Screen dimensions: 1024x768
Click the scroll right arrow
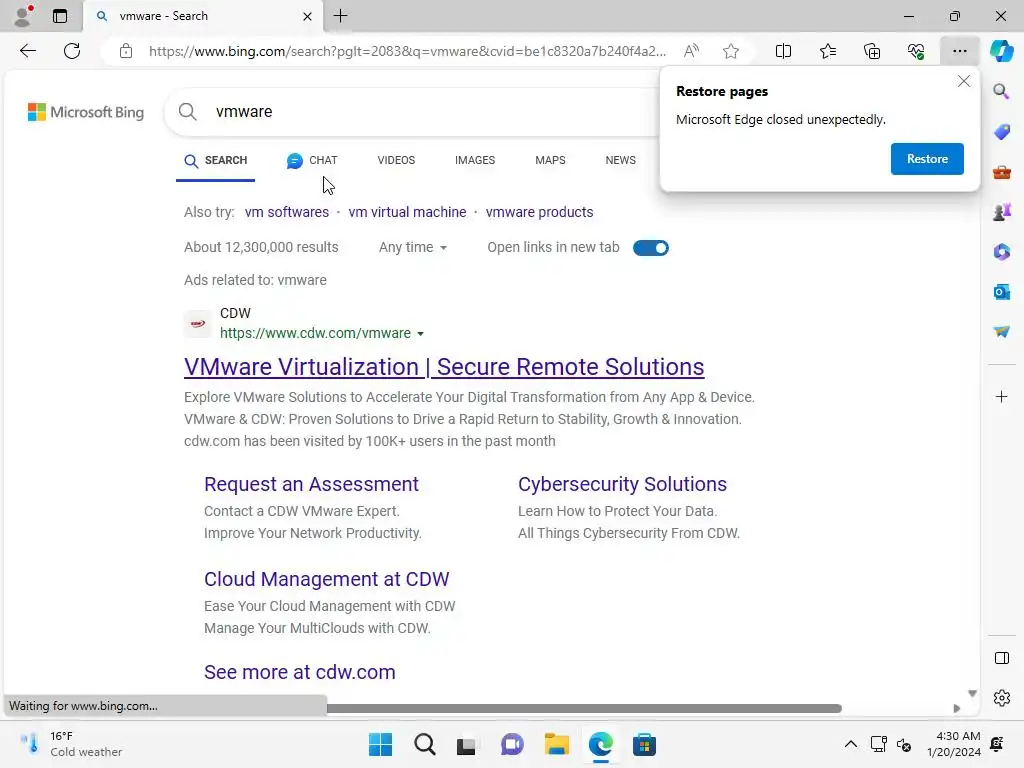coord(956,708)
